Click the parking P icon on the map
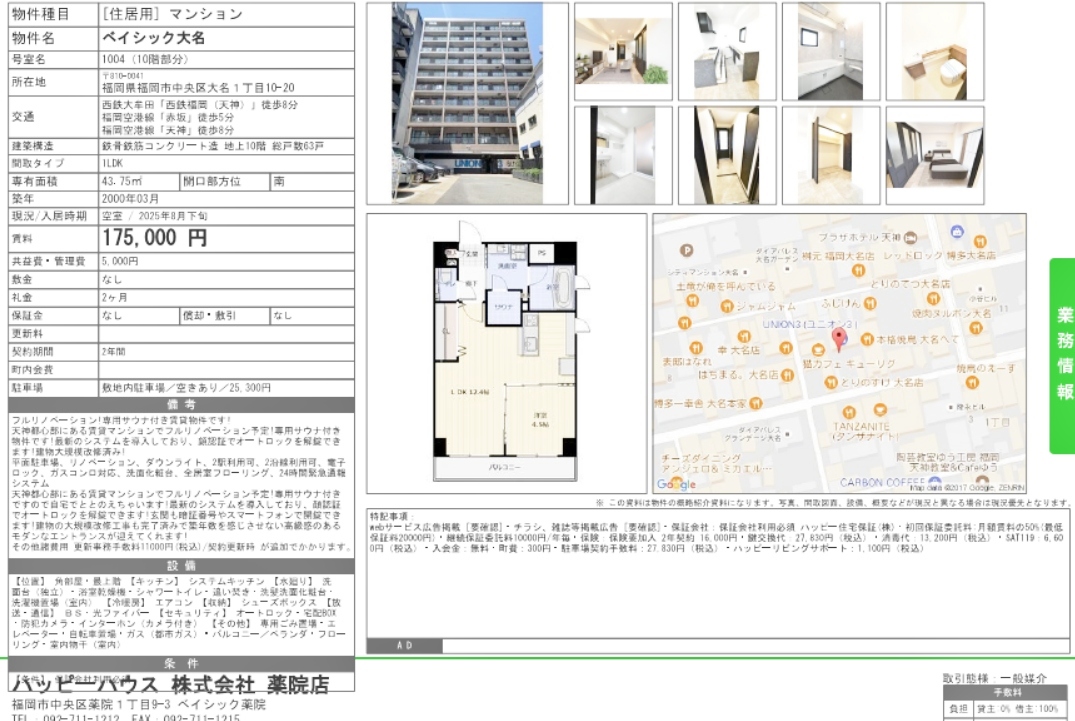 click(685, 250)
